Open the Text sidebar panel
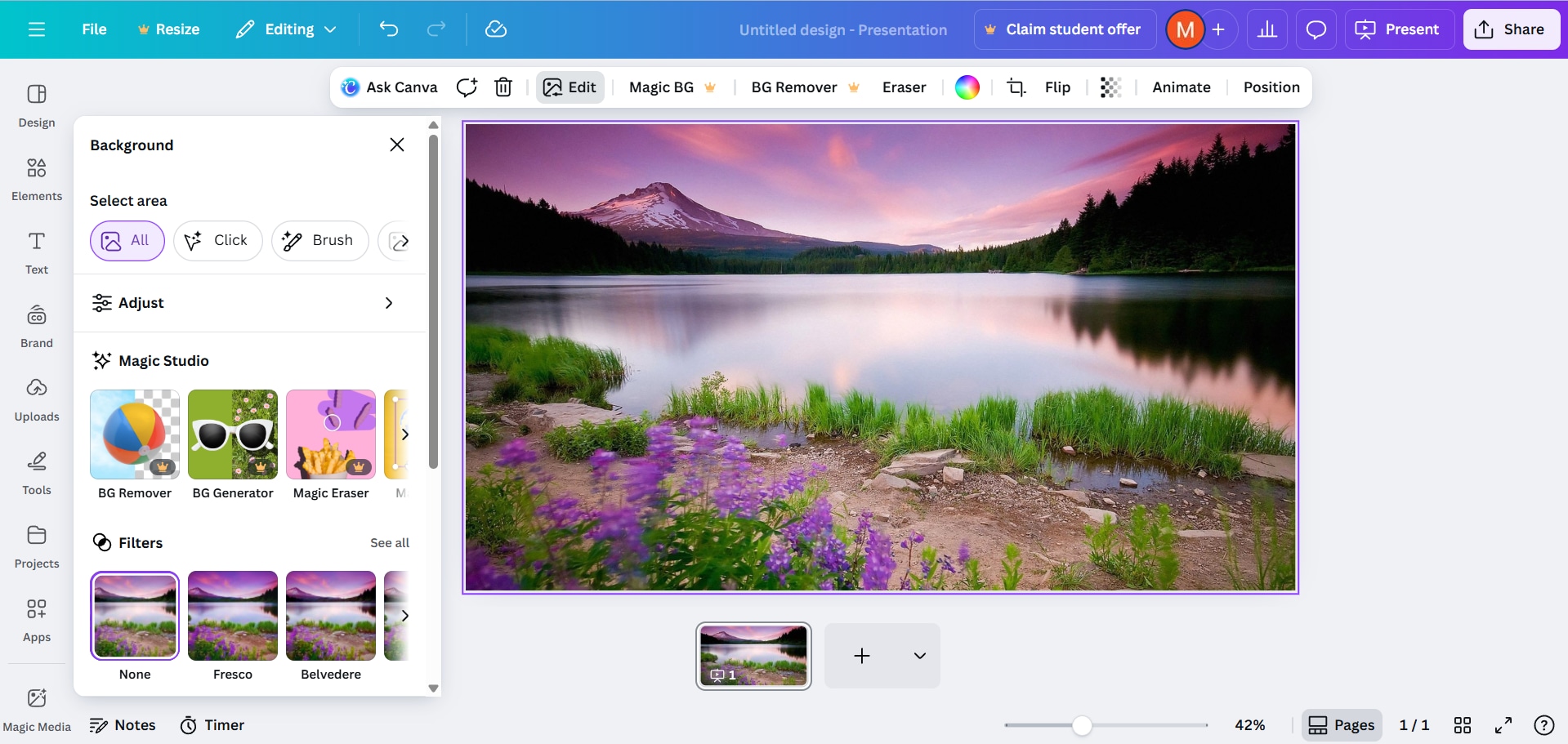Image resolution: width=1568 pixels, height=744 pixels. coord(37,253)
